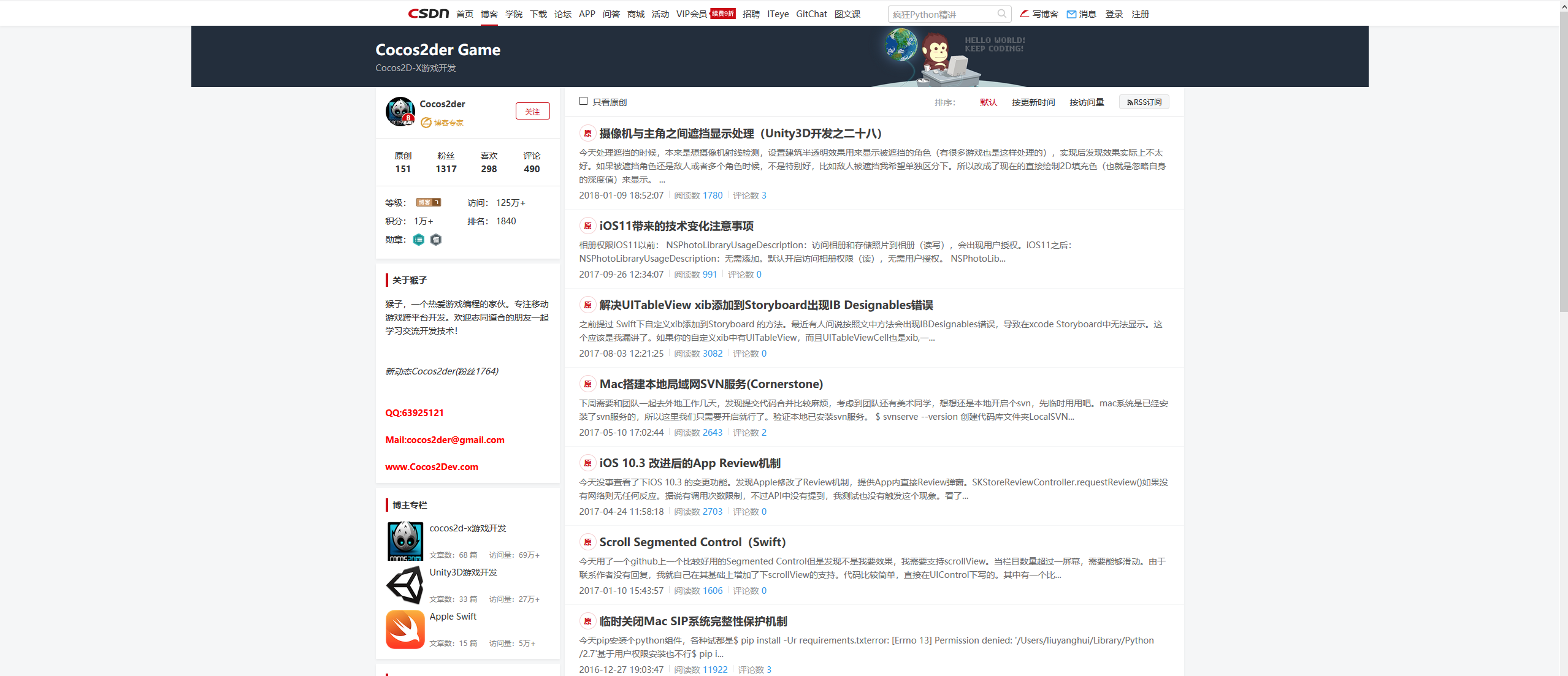Click the 写博客 pen icon
The image size is (1568, 676).
pos(1024,13)
